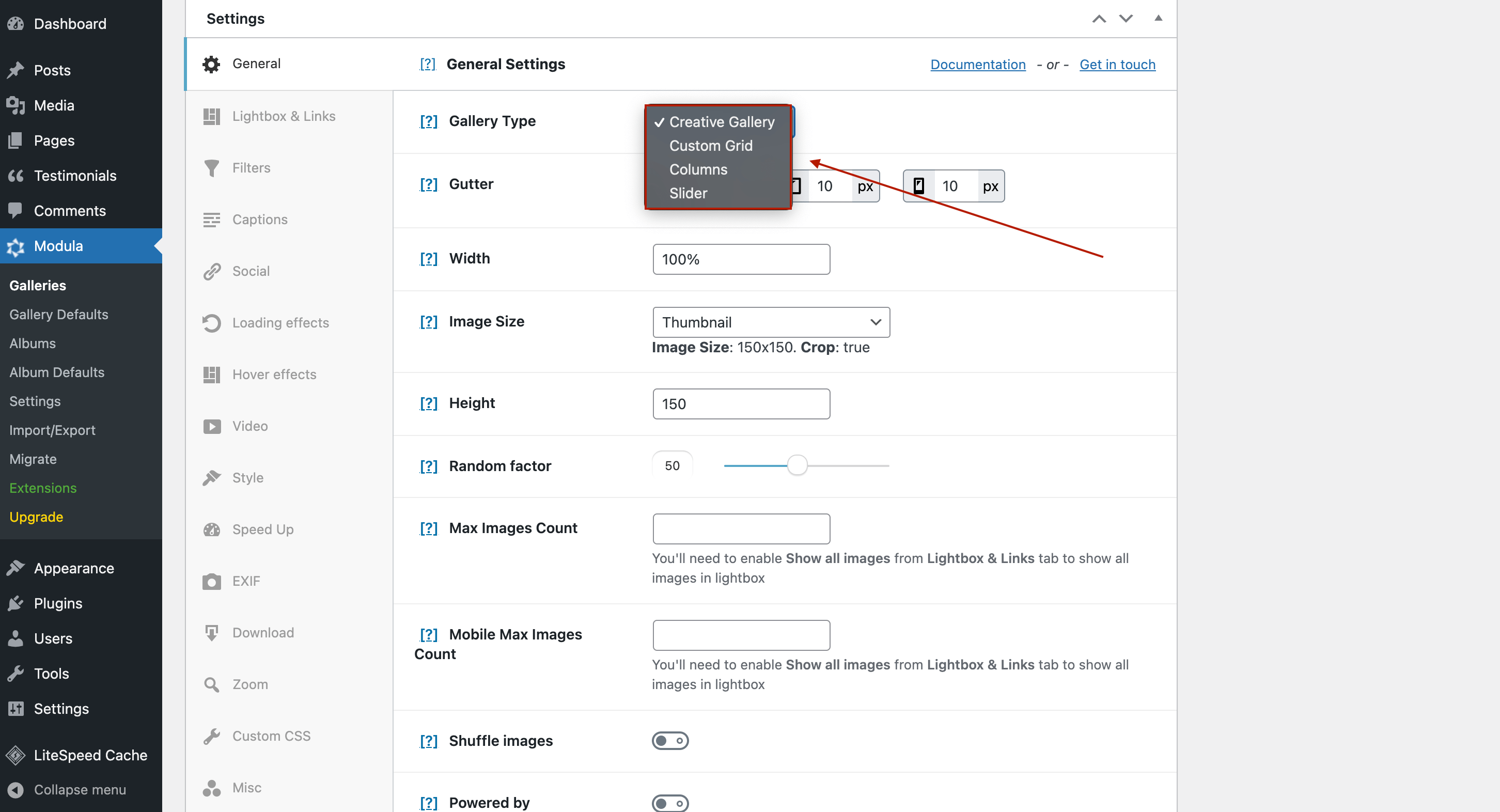The image size is (1500, 812).
Task: Click the Captions sidebar icon
Action: [211, 219]
